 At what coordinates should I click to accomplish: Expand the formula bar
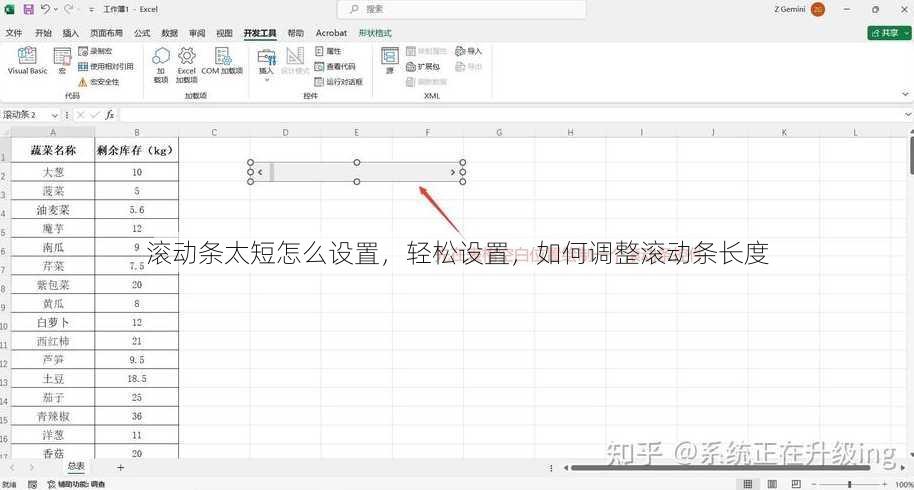(908, 115)
